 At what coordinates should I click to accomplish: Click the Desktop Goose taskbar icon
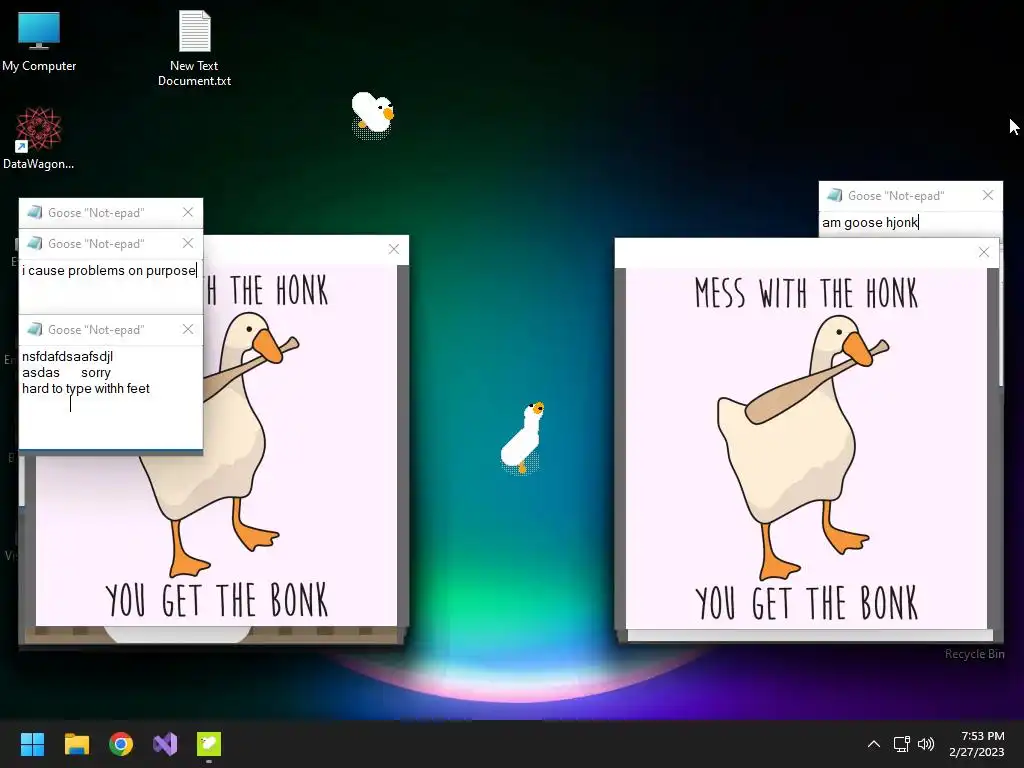pos(209,744)
